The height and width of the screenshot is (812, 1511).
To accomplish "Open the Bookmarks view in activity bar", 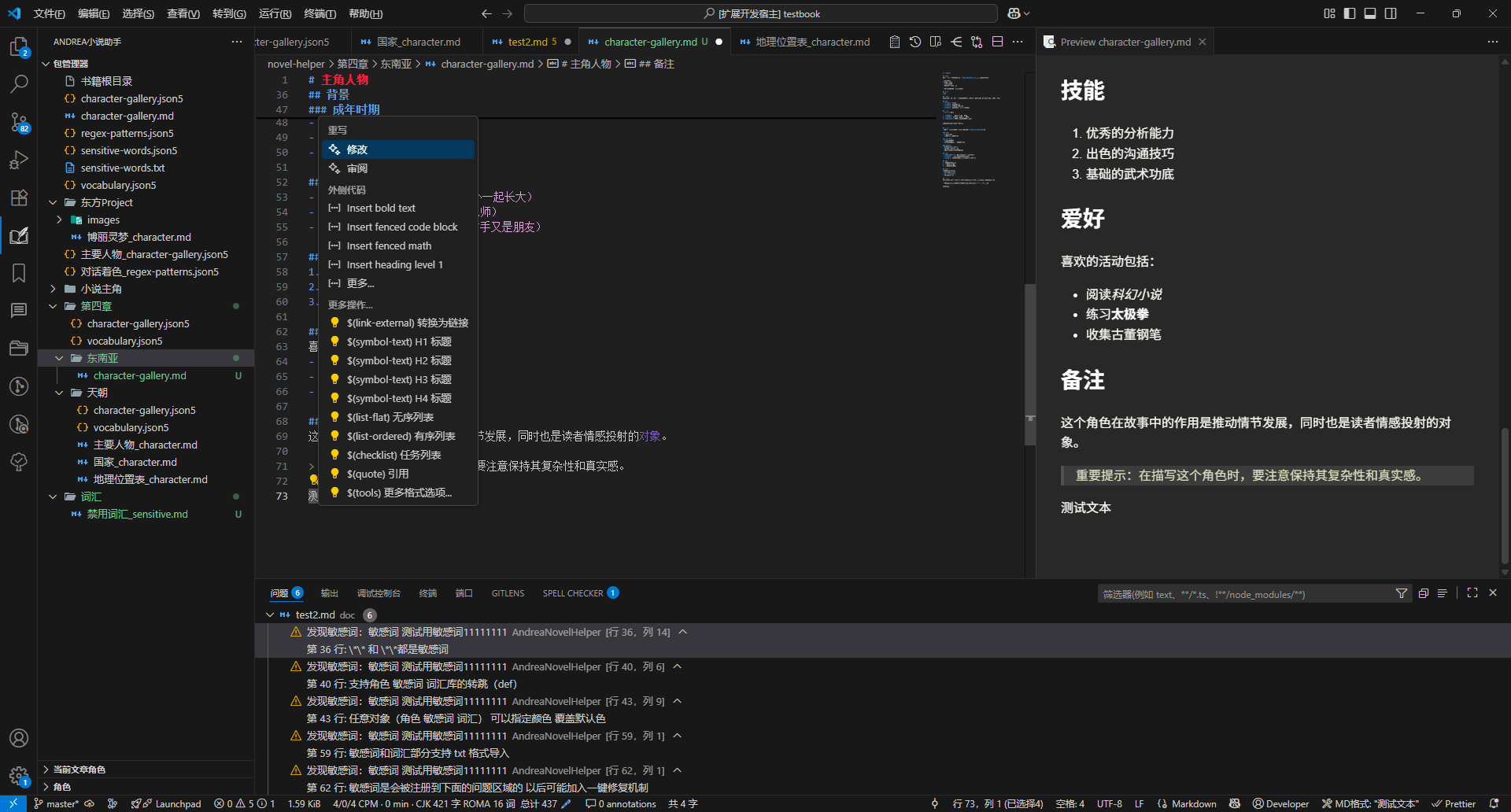I will (19, 272).
